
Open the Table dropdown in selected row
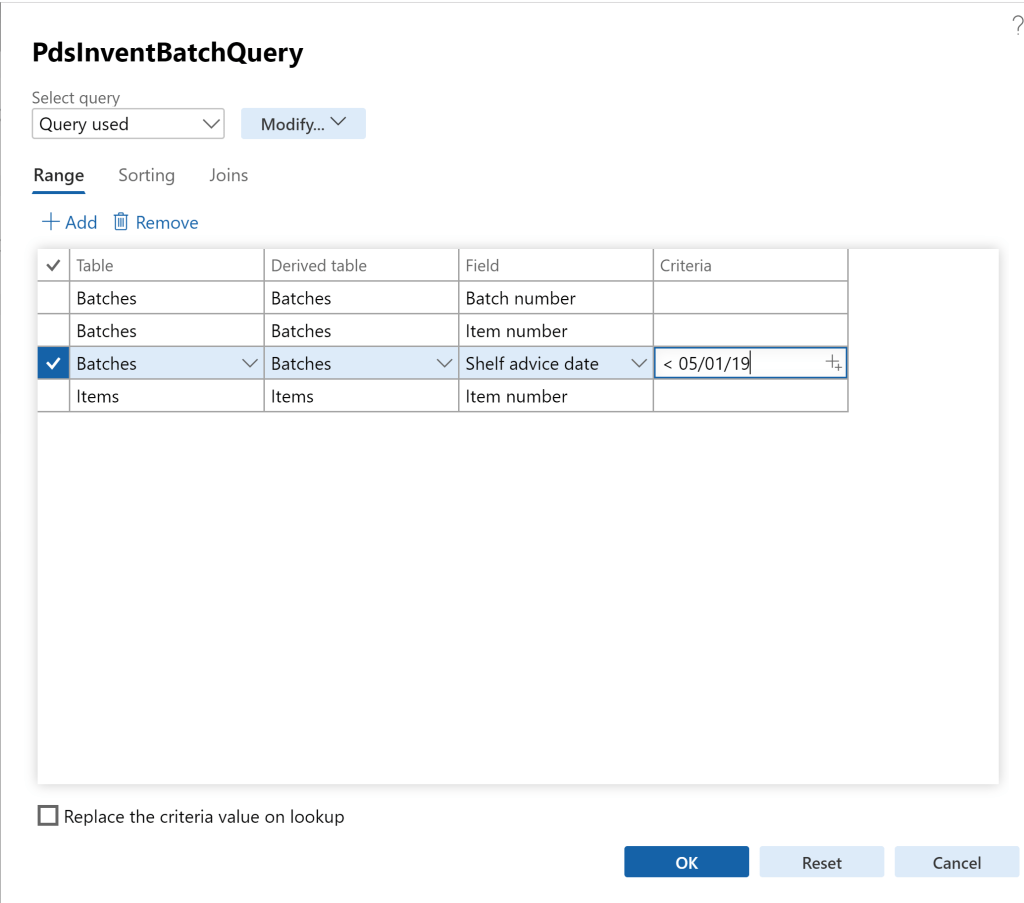pos(250,364)
